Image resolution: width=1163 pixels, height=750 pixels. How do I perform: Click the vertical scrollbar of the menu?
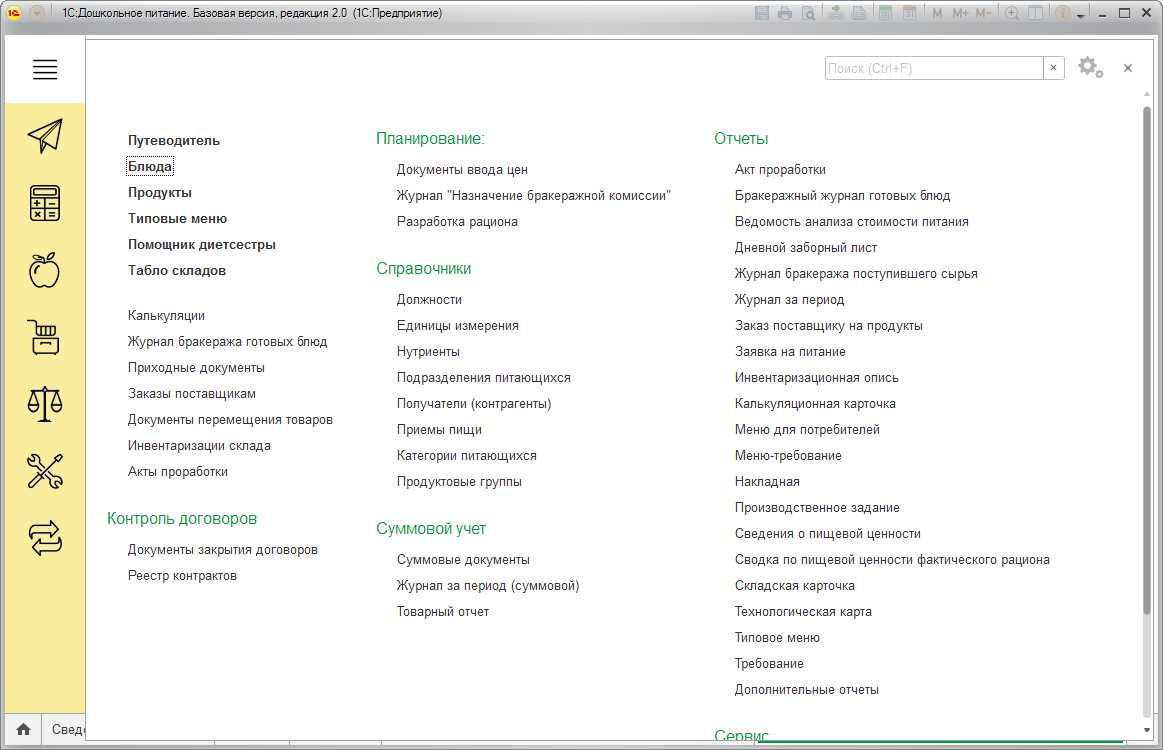tap(1147, 360)
